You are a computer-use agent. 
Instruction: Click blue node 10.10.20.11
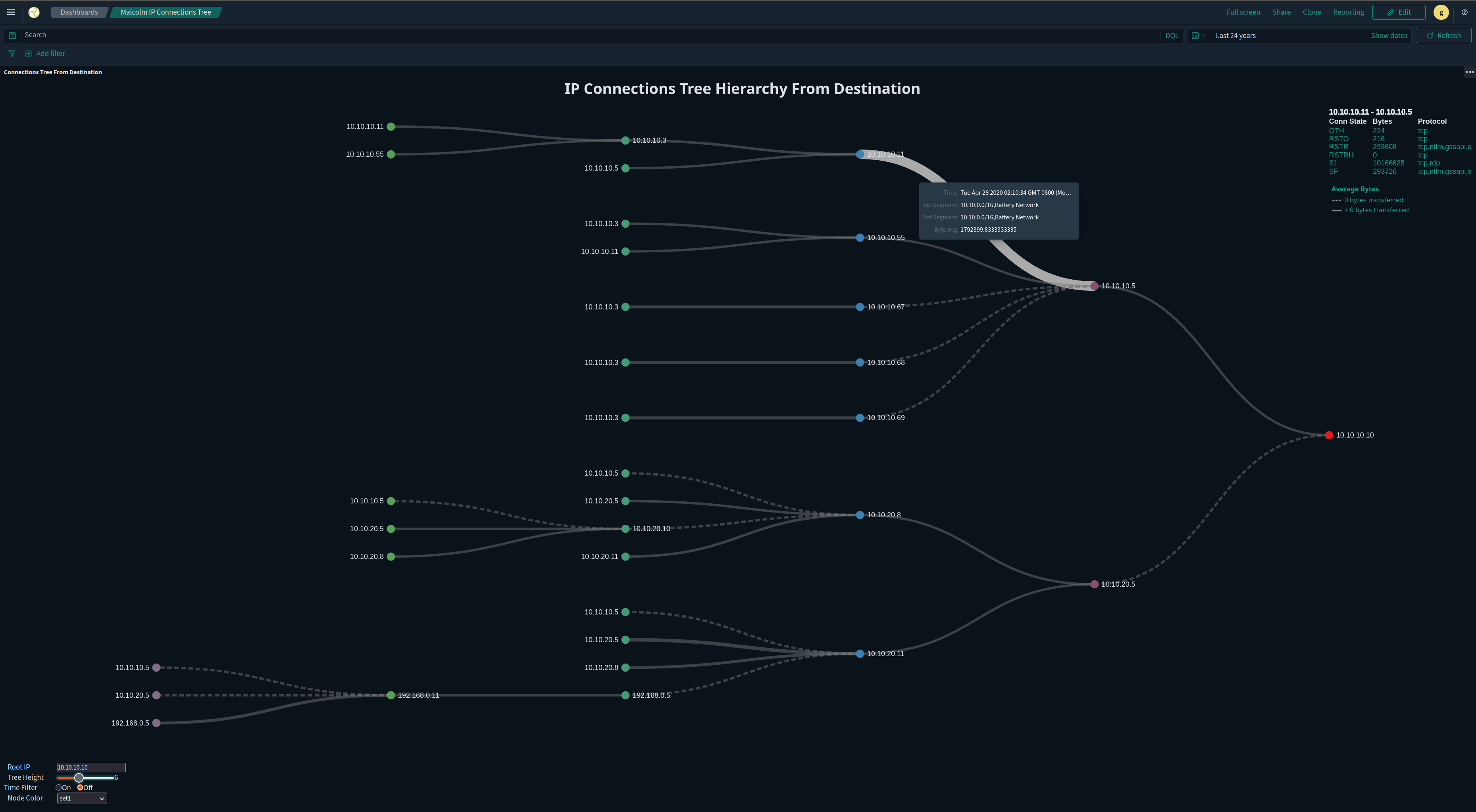[x=860, y=653]
